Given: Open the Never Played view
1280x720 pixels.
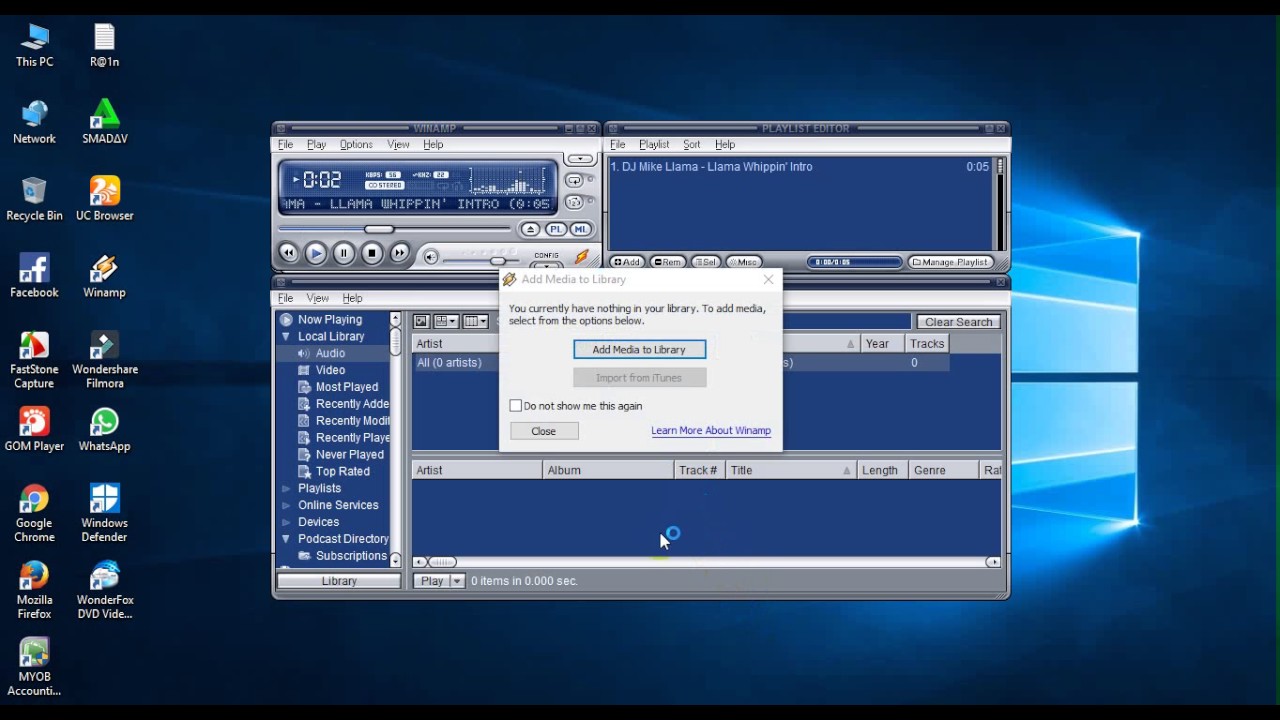Looking at the screenshot, I should pyautogui.click(x=349, y=455).
